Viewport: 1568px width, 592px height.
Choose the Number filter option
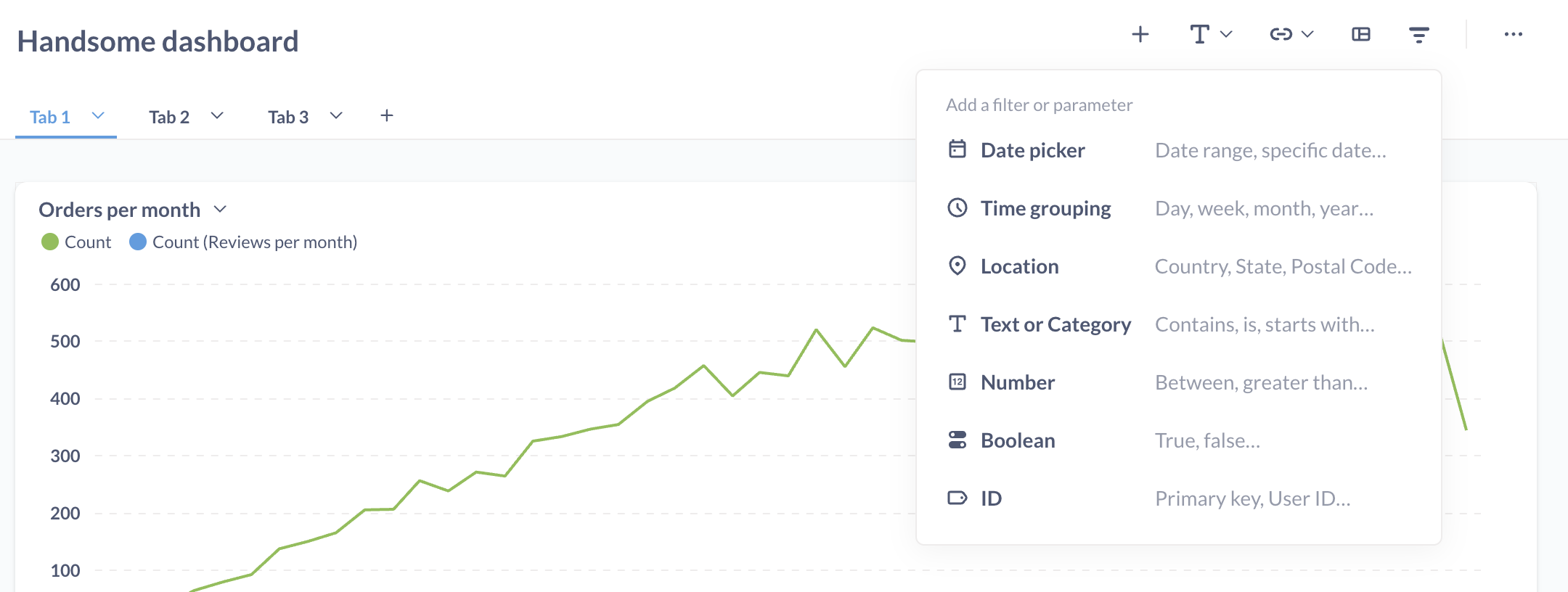tap(1017, 382)
